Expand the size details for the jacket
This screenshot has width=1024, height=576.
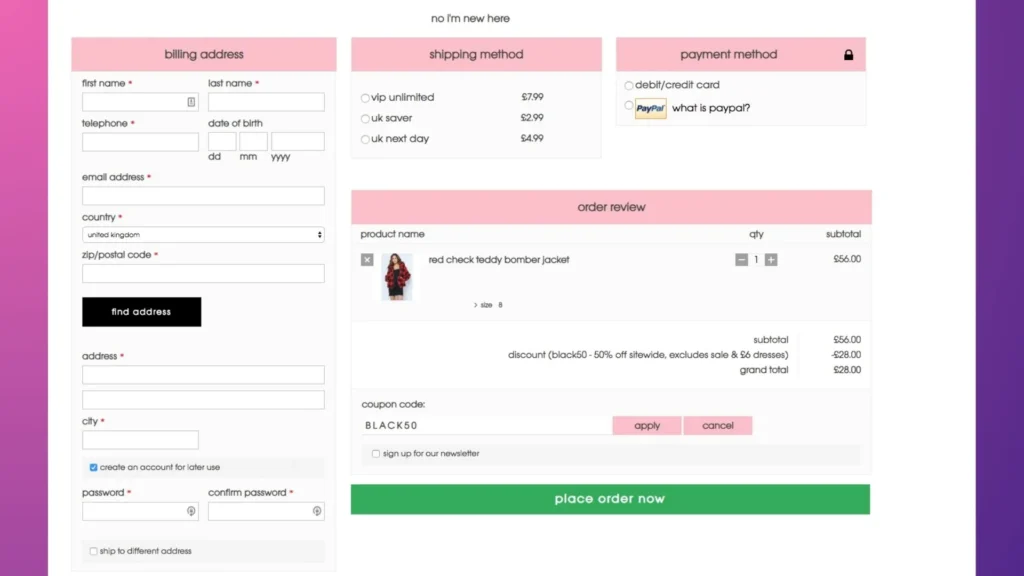[x=486, y=304]
